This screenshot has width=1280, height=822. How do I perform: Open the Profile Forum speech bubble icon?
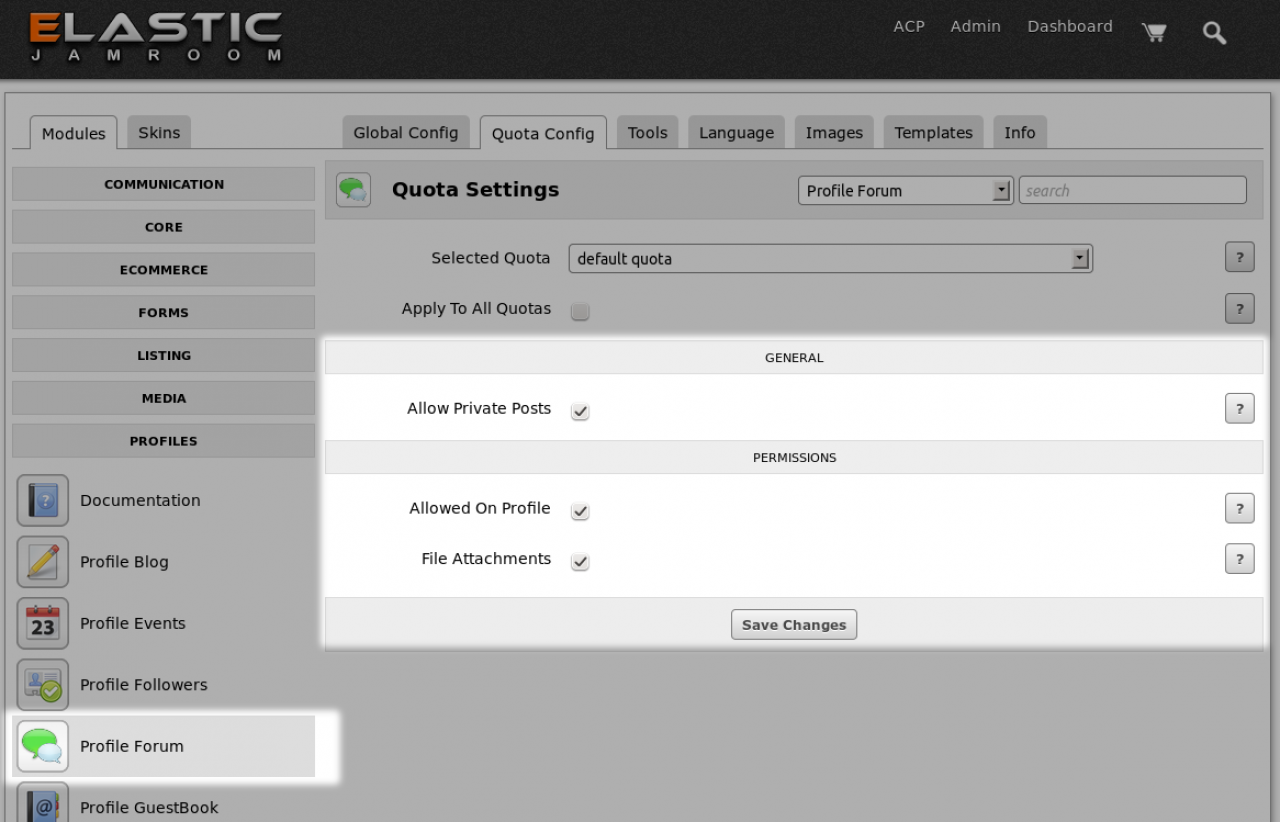43,746
